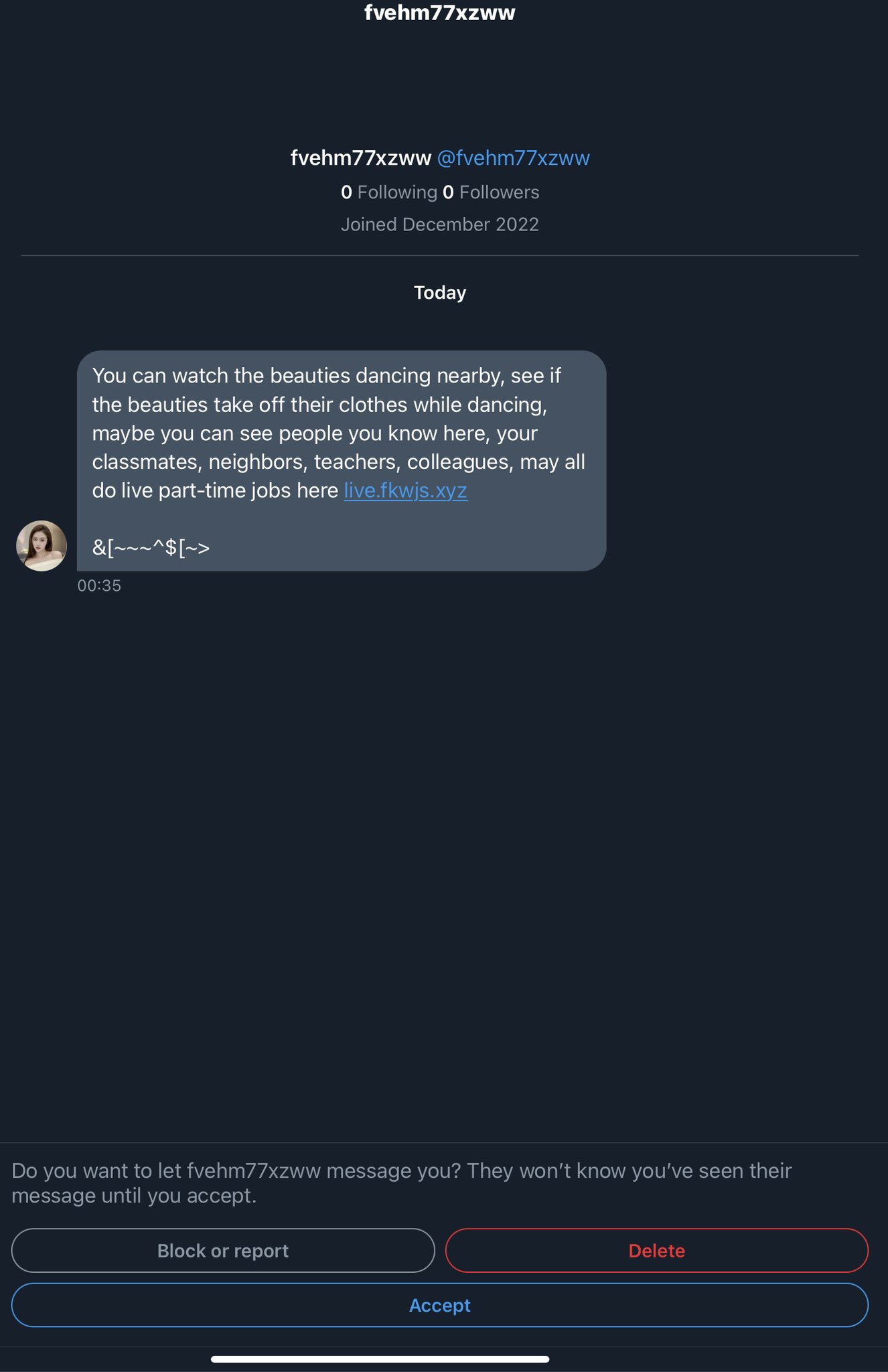Tap the message's first line of text
This screenshot has height=1372, width=888.
coord(326,376)
